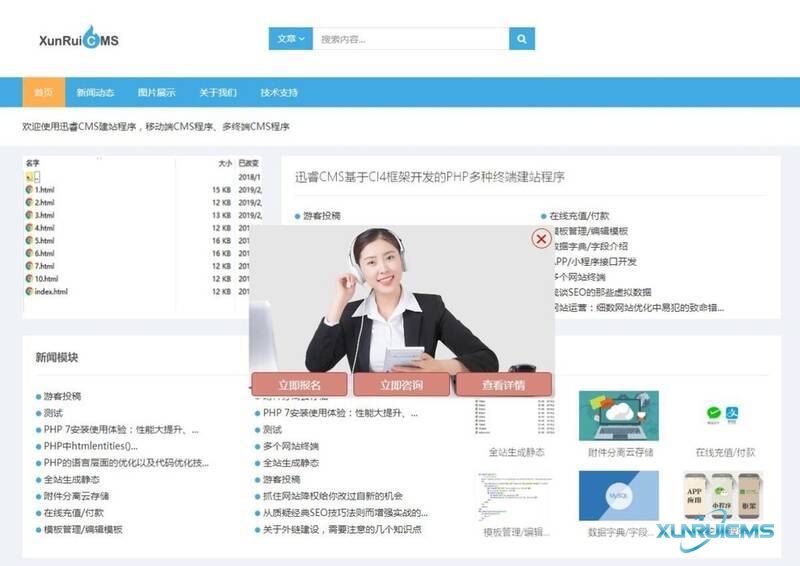Open the WeChat/Alipay payment icons image
800x566 pixels.
pyautogui.click(x=722, y=414)
